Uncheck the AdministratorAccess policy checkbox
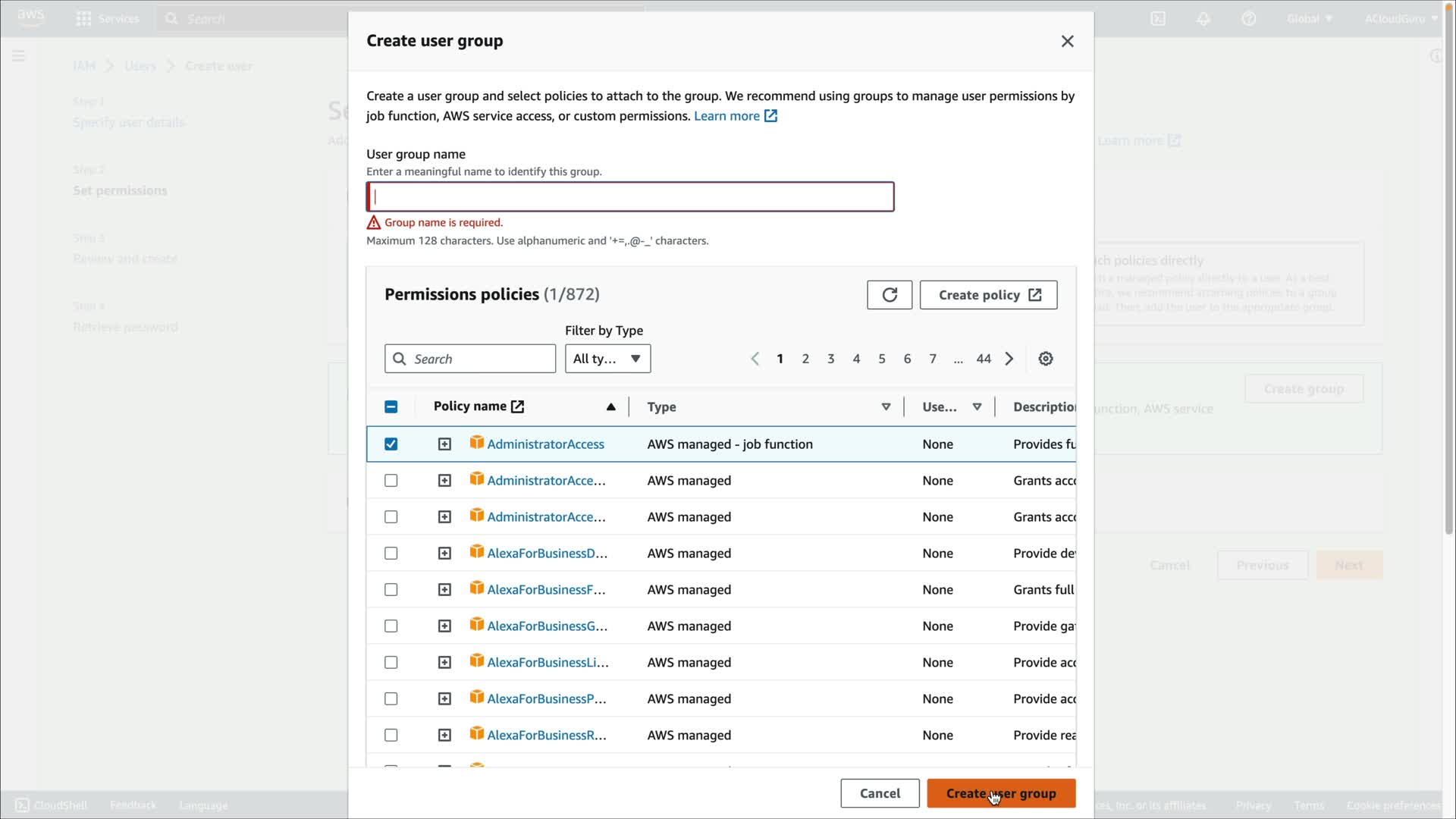 (391, 444)
